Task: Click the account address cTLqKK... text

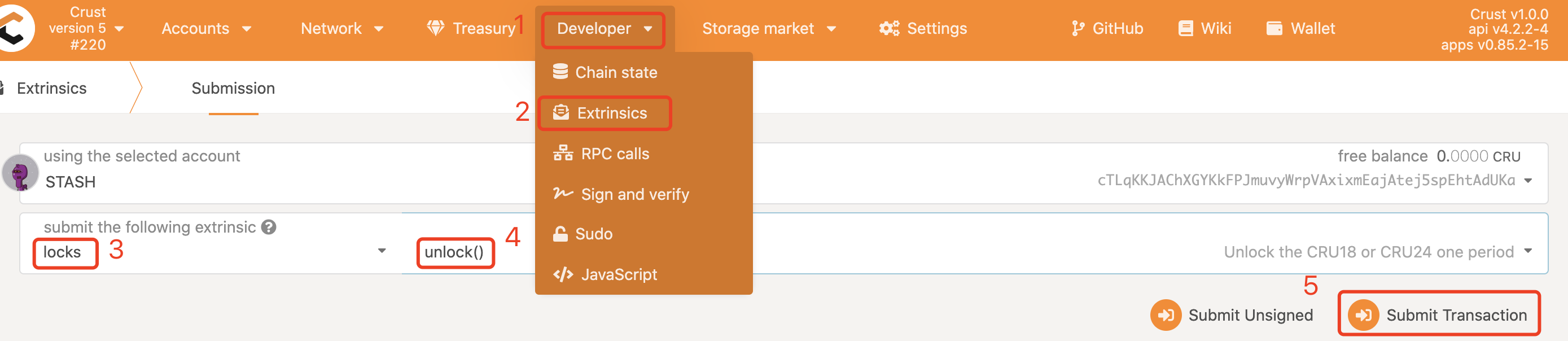Action: pos(1306,180)
